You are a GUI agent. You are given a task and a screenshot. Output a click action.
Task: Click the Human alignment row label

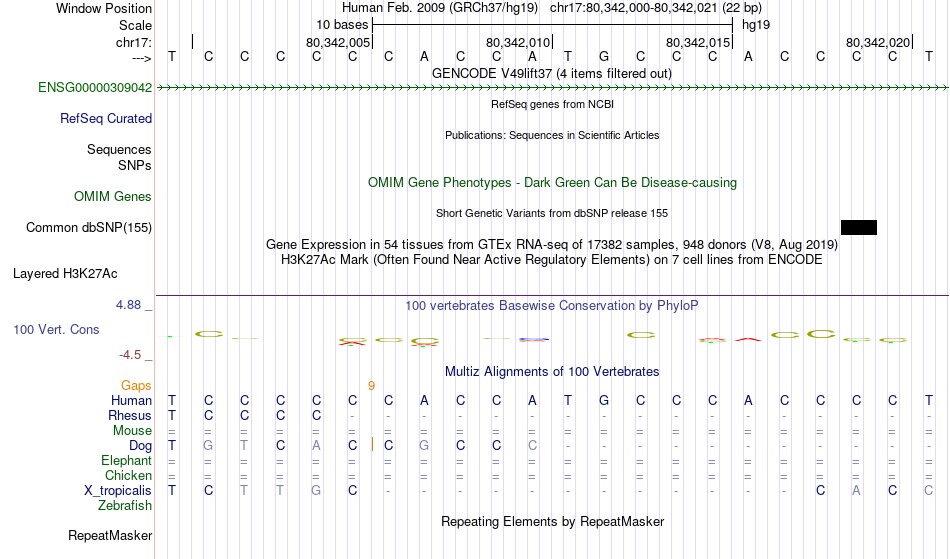pos(131,400)
